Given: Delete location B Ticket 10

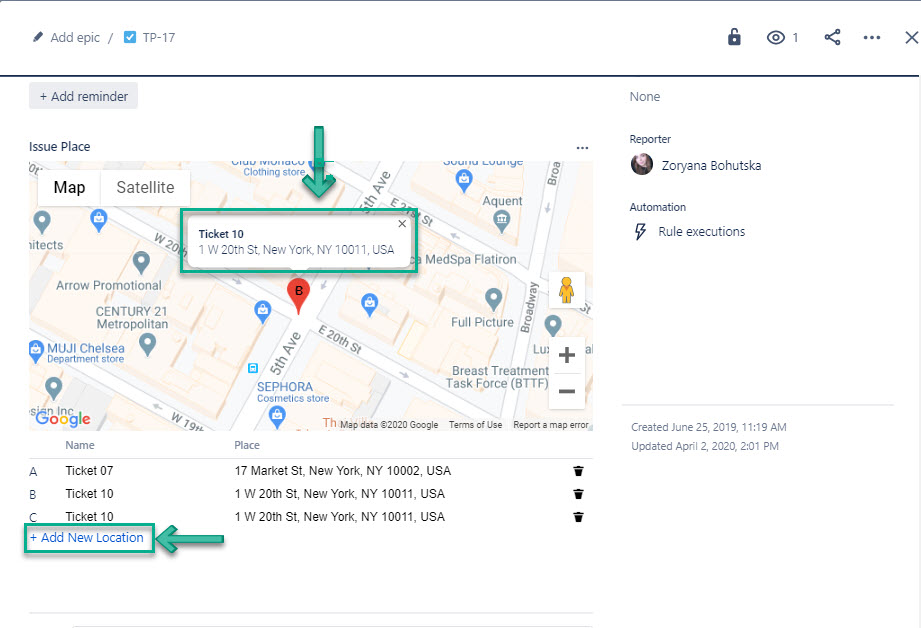Looking at the screenshot, I should [x=578, y=493].
